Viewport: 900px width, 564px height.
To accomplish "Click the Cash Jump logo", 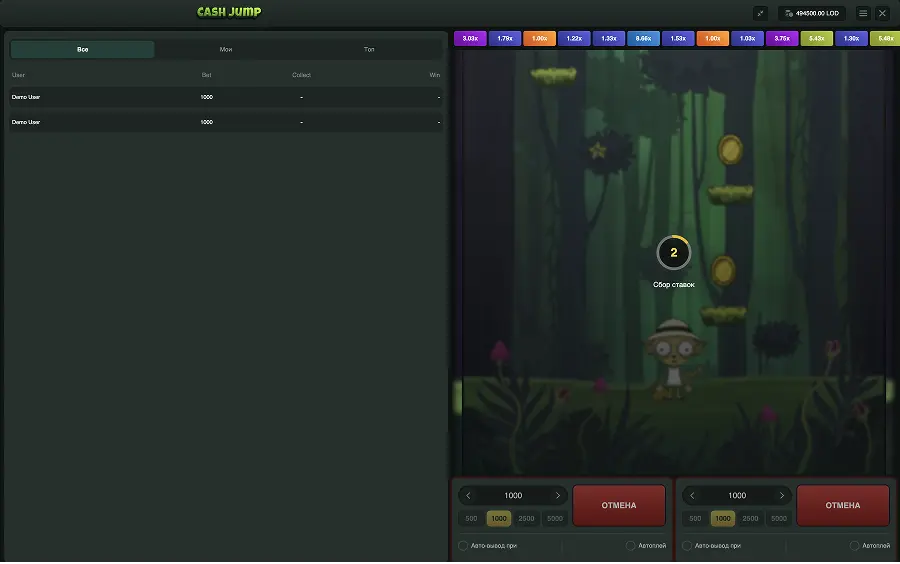I will tap(229, 12).
